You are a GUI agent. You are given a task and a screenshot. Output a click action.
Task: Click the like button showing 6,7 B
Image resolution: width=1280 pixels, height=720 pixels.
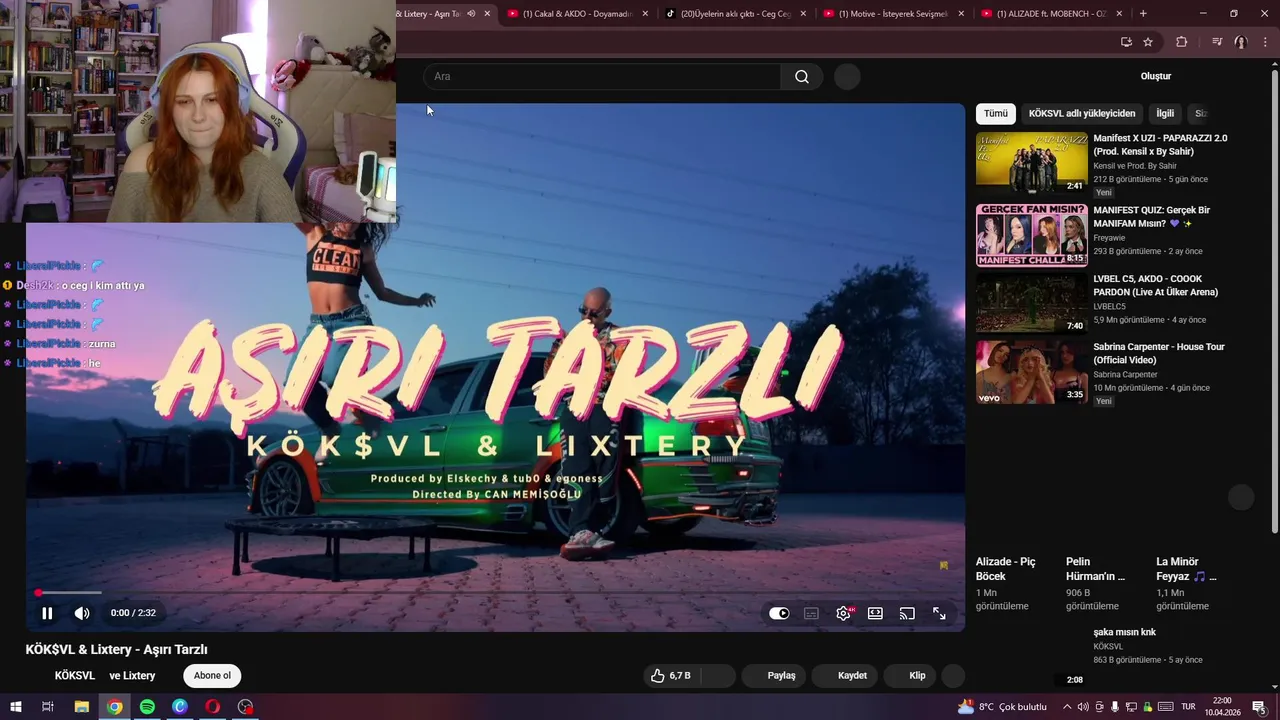[x=671, y=676]
